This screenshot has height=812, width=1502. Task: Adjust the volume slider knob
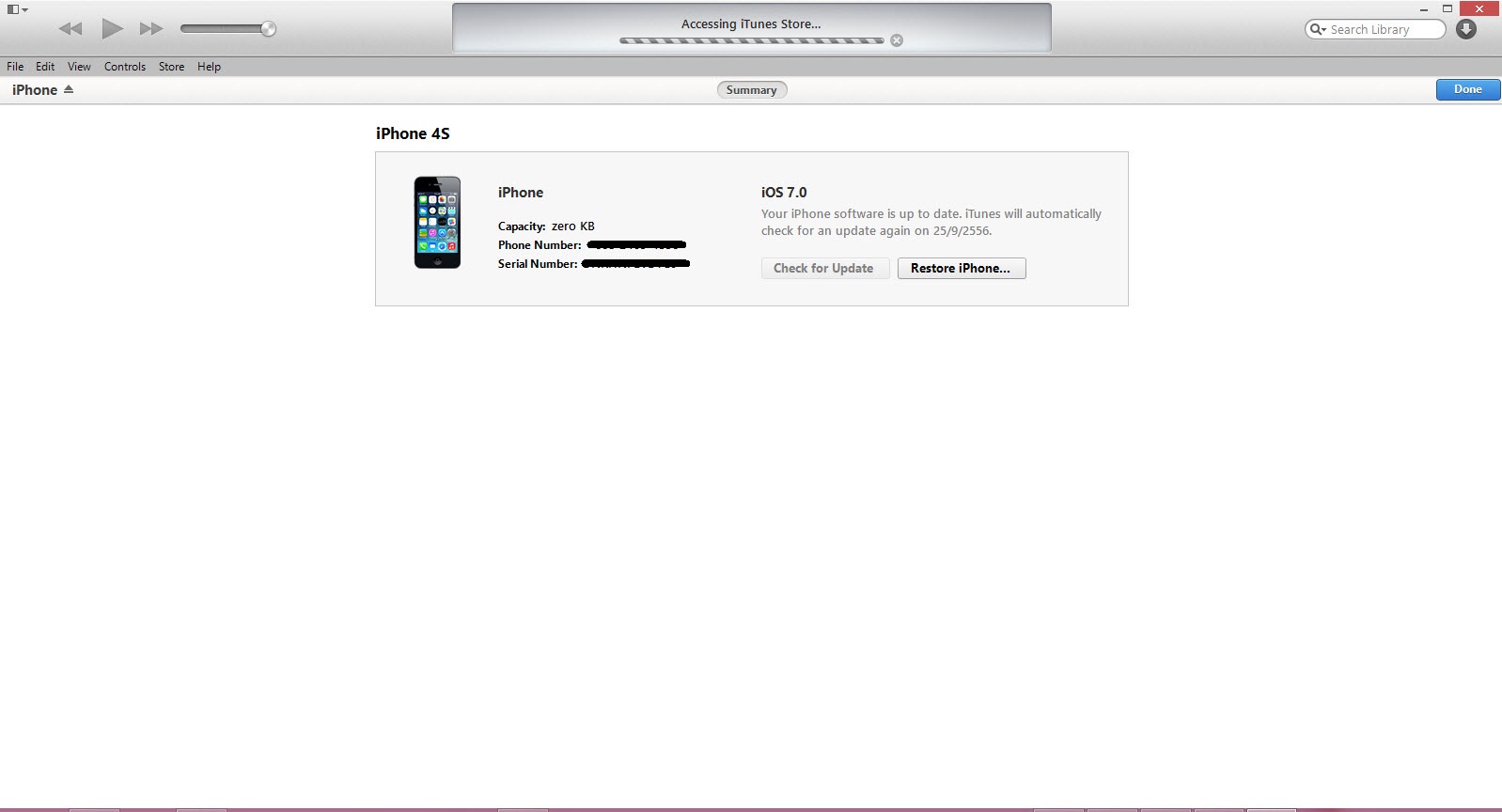pyautogui.click(x=268, y=29)
